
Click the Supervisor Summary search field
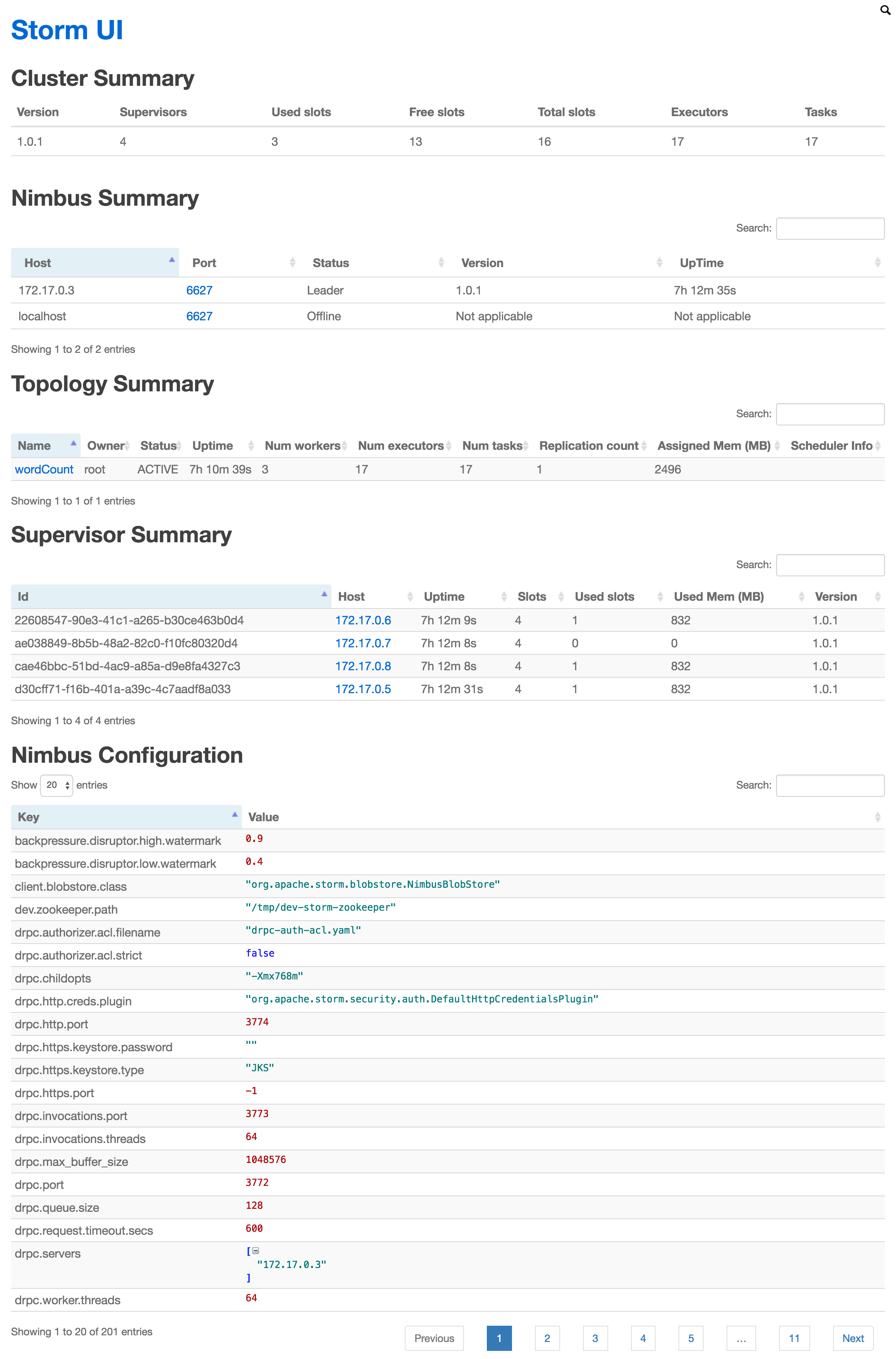[x=830, y=565]
